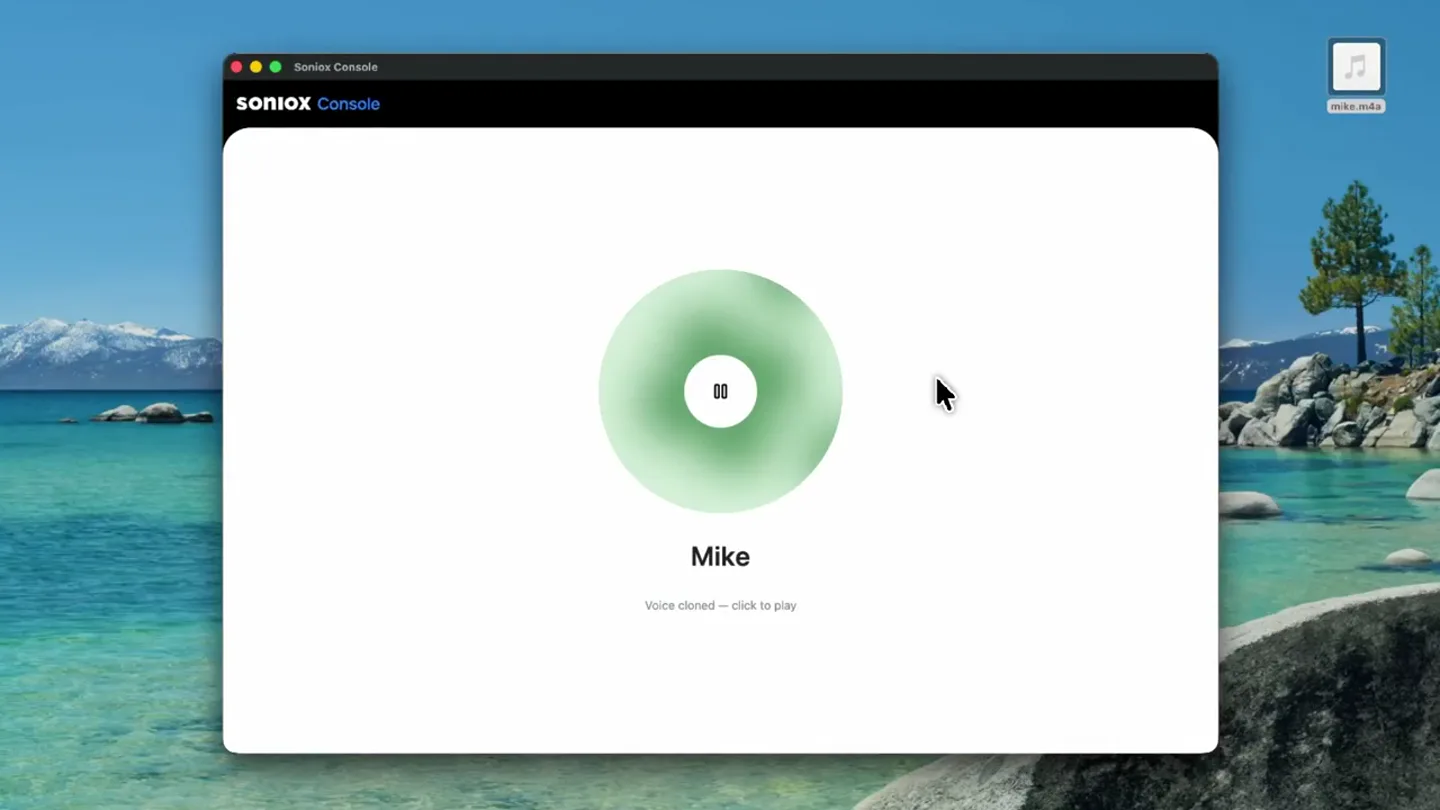Viewport: 1440px width, 810px height.
Task: Select the Mike voice name heading
Action: [x=720, y=557]
